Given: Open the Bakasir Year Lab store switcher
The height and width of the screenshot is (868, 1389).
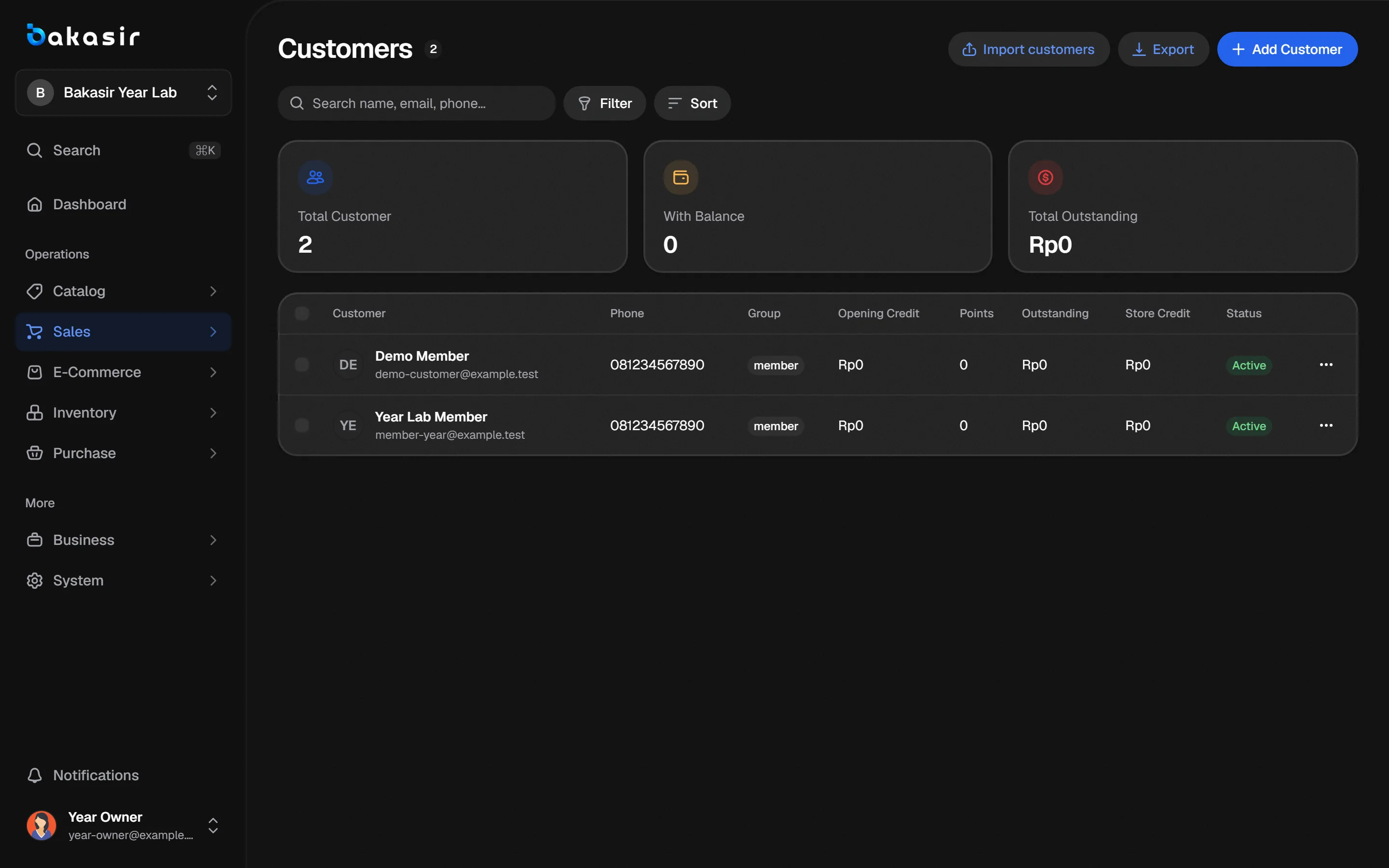Looking at the screenshot, I should 123,93.
